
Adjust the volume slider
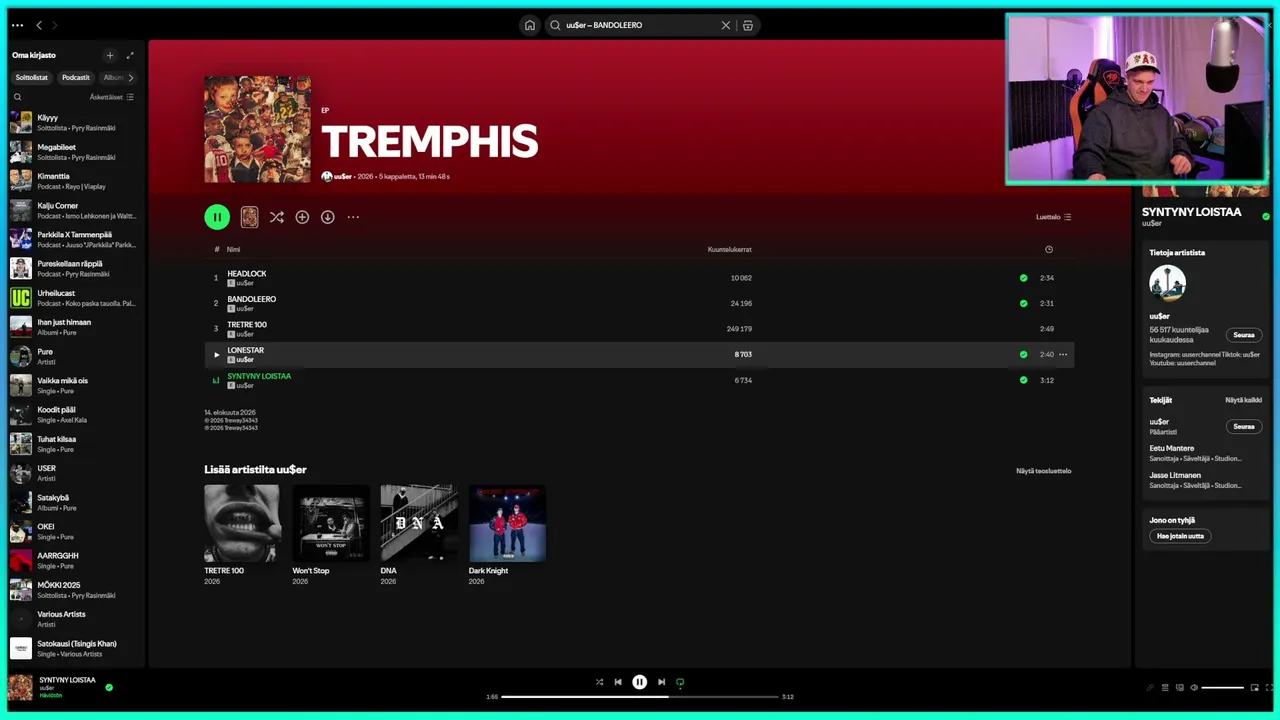(1223, 687)
